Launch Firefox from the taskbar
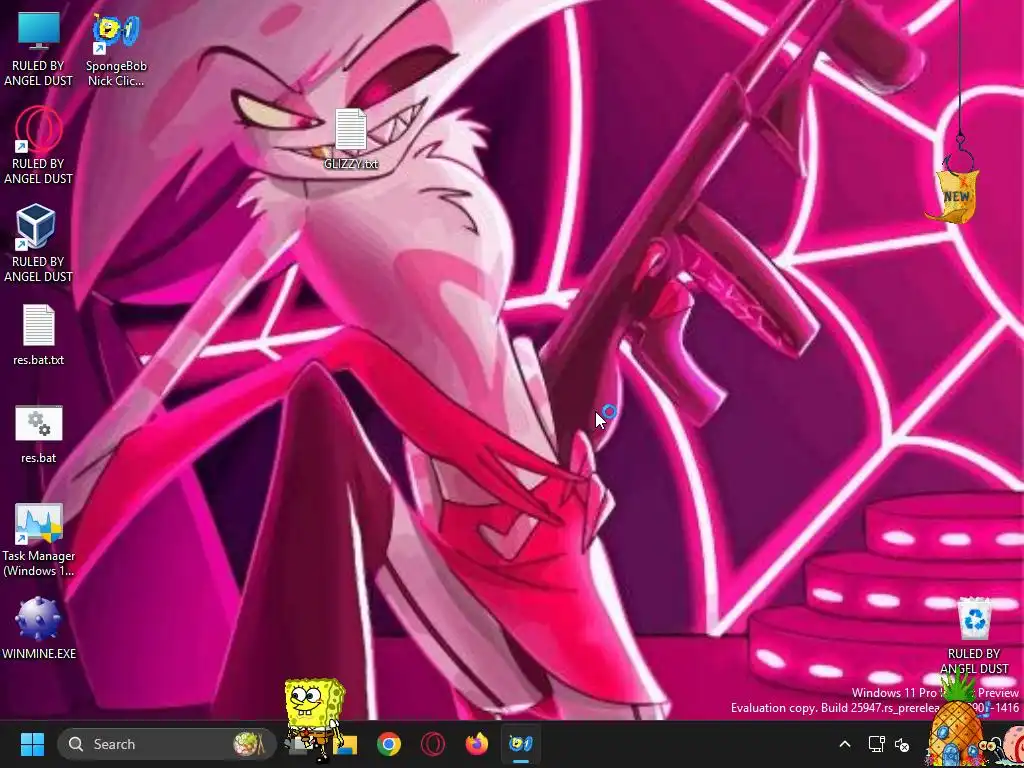 pyautogui.click(x=477, y=744)
